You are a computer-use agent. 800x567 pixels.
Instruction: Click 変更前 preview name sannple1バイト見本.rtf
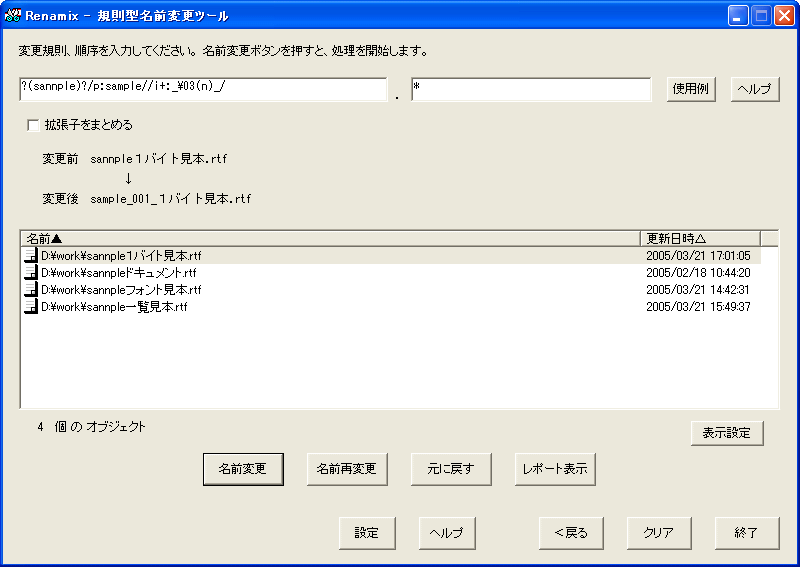[x=159, y=159]
